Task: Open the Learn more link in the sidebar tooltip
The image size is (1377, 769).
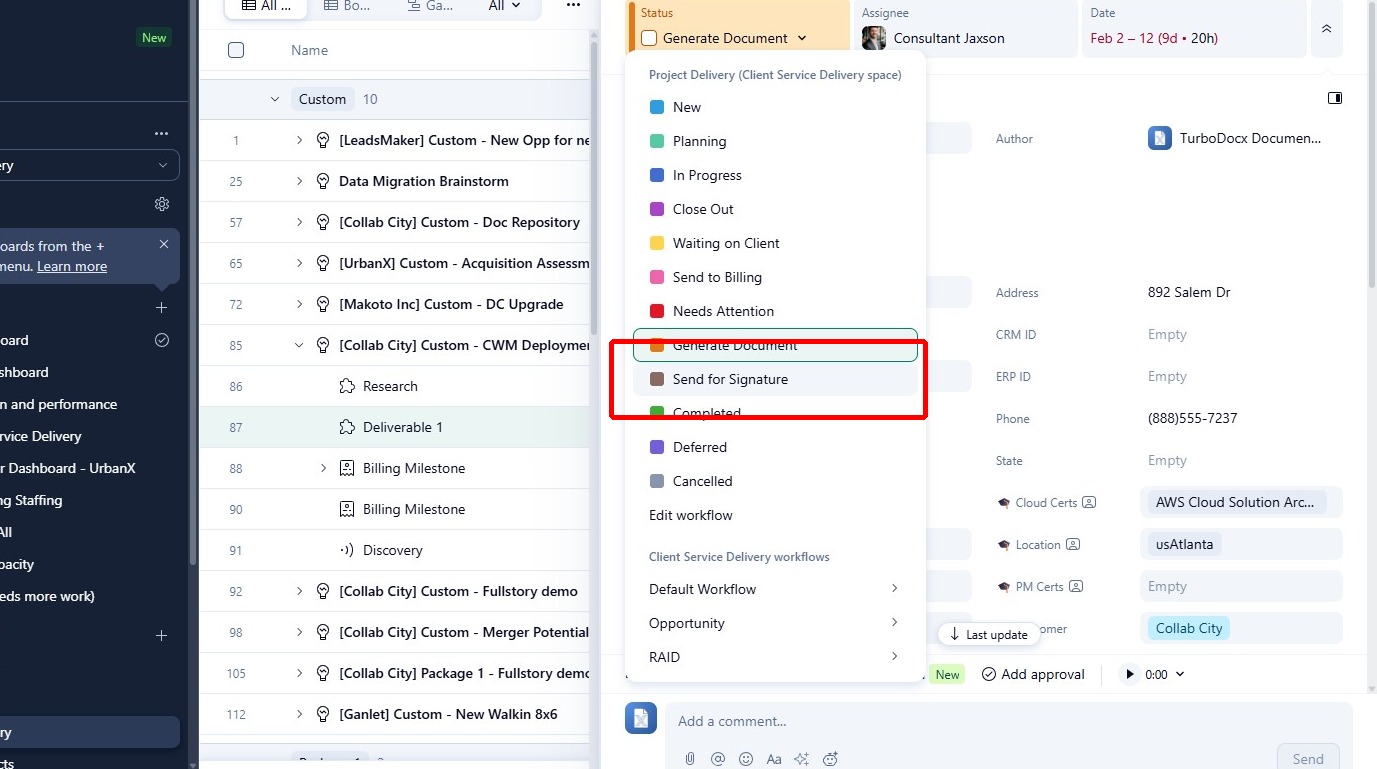Action: coord(71,265)
